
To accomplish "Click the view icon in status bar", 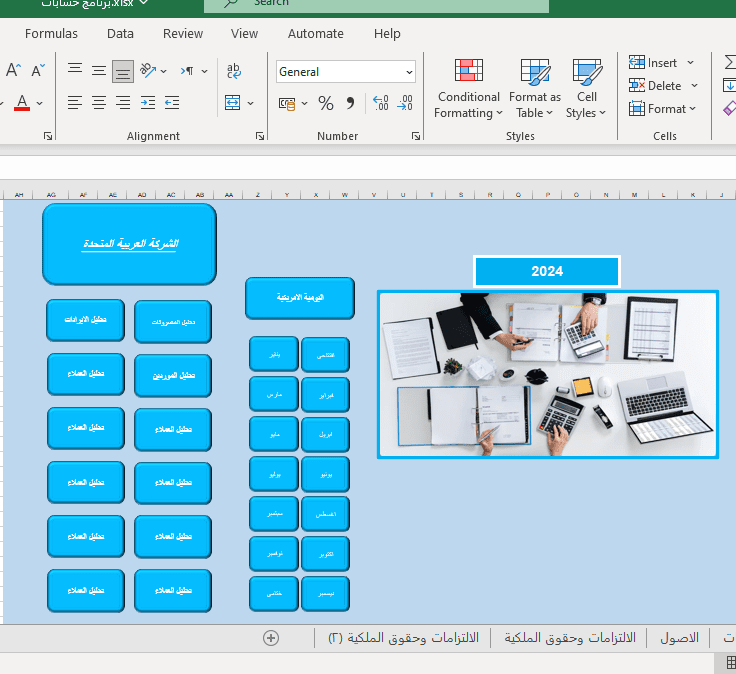I will click(730, 663).
